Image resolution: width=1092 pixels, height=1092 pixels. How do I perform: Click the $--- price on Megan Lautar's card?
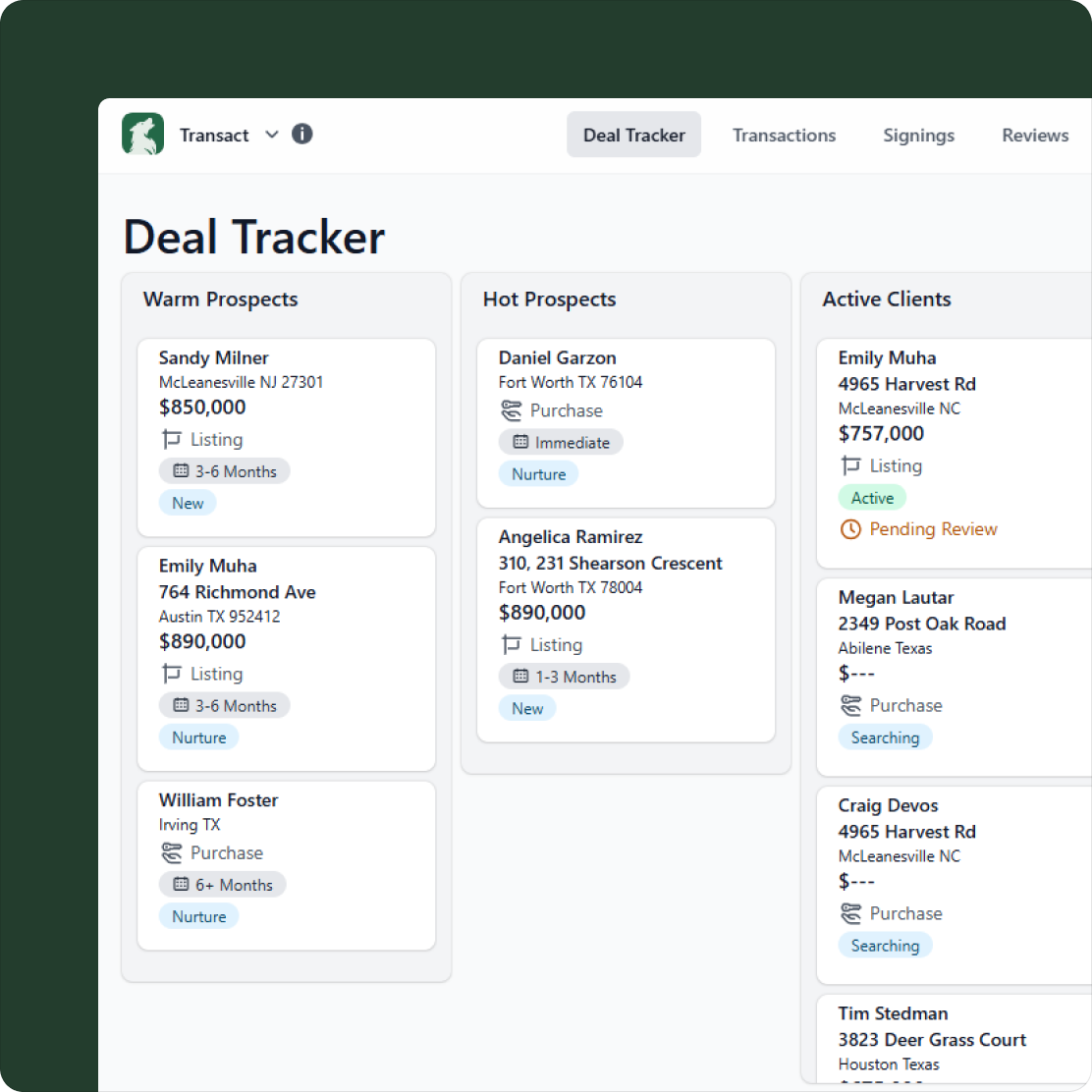pos(856,673)
